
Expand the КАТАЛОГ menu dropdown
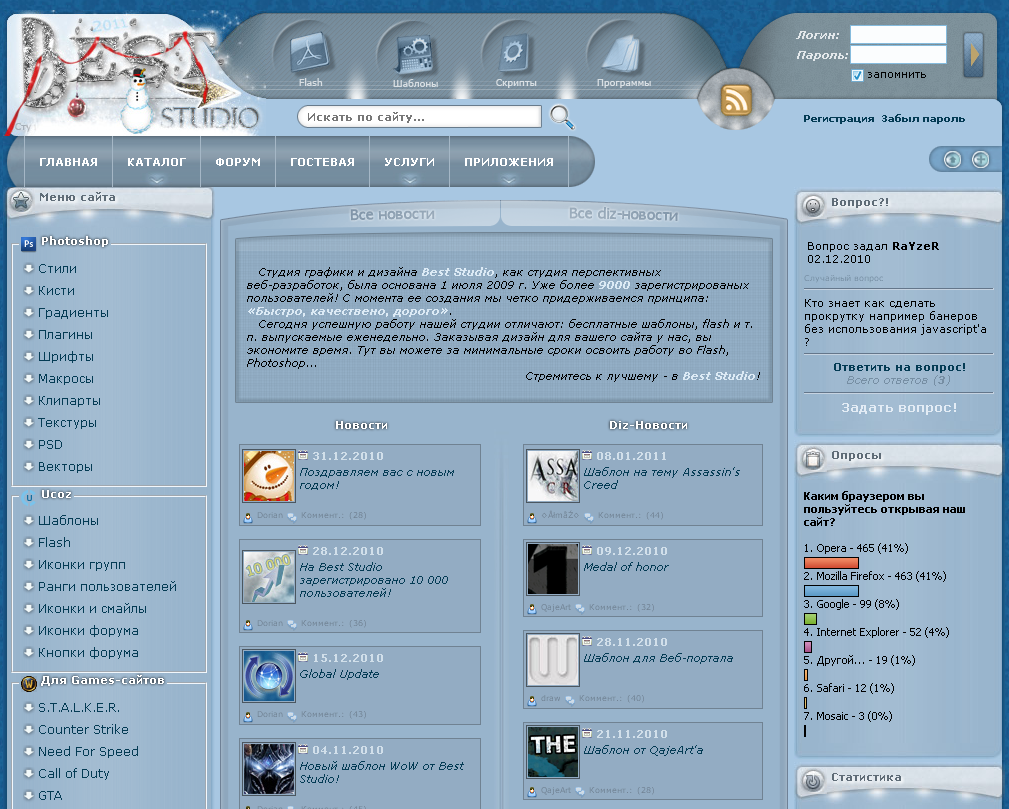click(x=156, y=162)
